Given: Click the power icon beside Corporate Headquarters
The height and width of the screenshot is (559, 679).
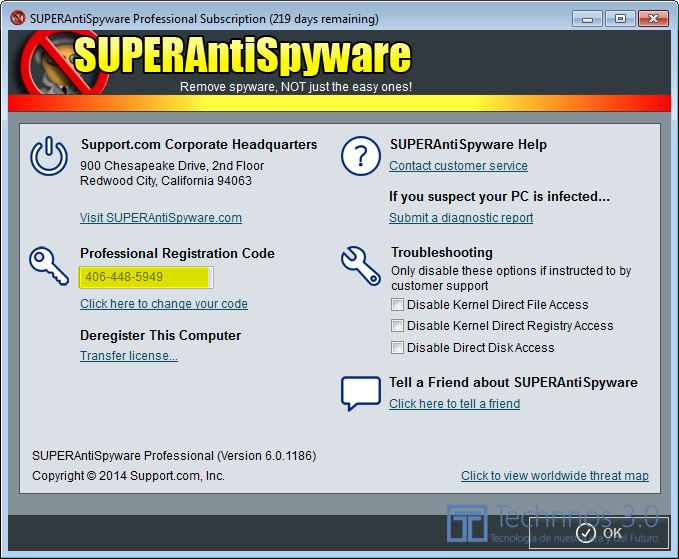Looking at the screenshot, I should point(49,156).
